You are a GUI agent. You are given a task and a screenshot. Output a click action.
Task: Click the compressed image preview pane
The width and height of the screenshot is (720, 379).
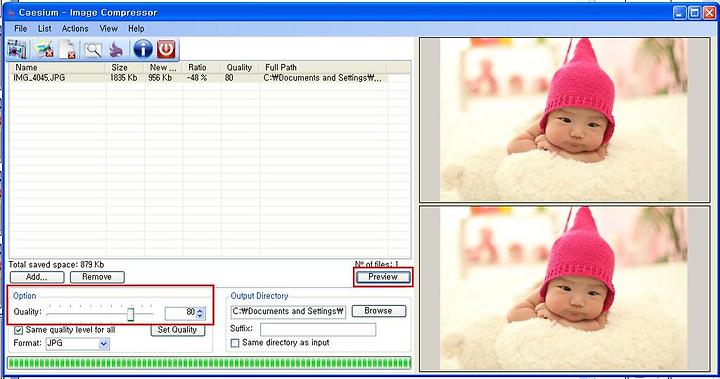point(564,288)
